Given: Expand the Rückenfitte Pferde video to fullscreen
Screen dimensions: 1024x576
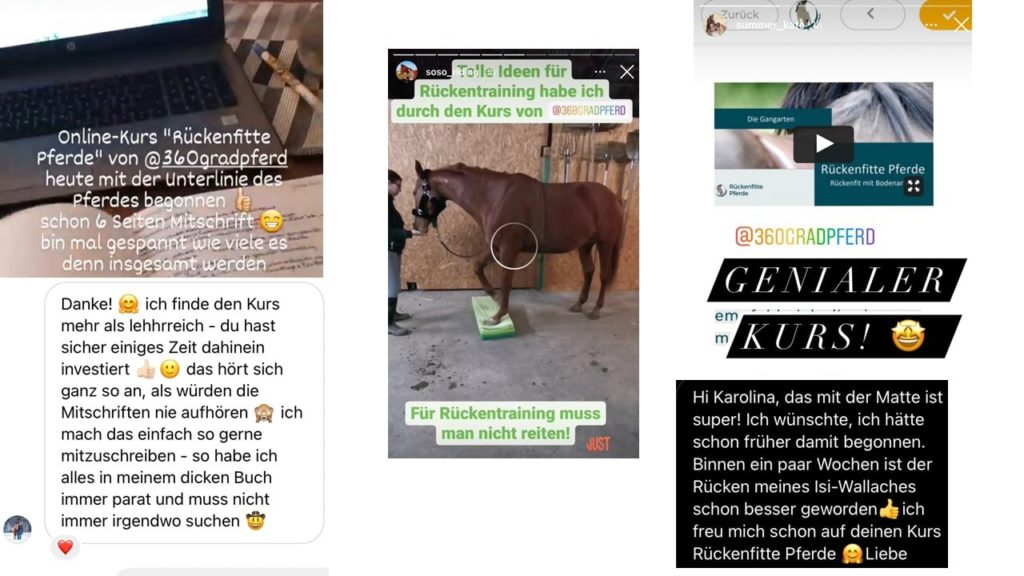Looking at the screenshot, I should pos(914,186).
